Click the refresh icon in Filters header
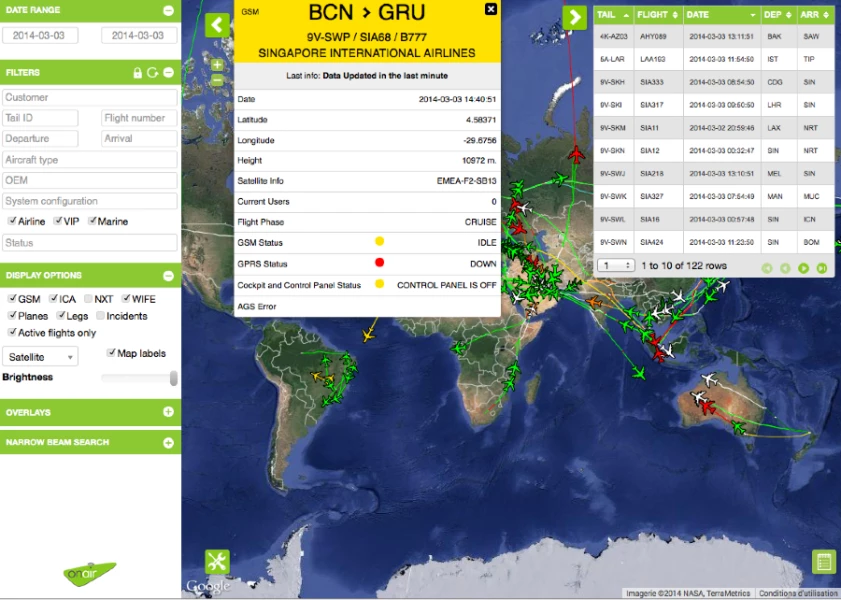This screenshot has width=841, height=600. [153, 73]
